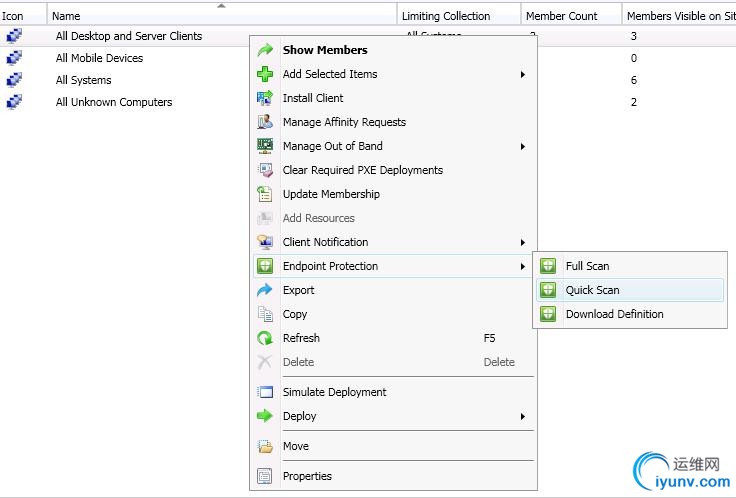Click the Update Membership icon
This screenshot has width=736, height=498.
point(265,194)
